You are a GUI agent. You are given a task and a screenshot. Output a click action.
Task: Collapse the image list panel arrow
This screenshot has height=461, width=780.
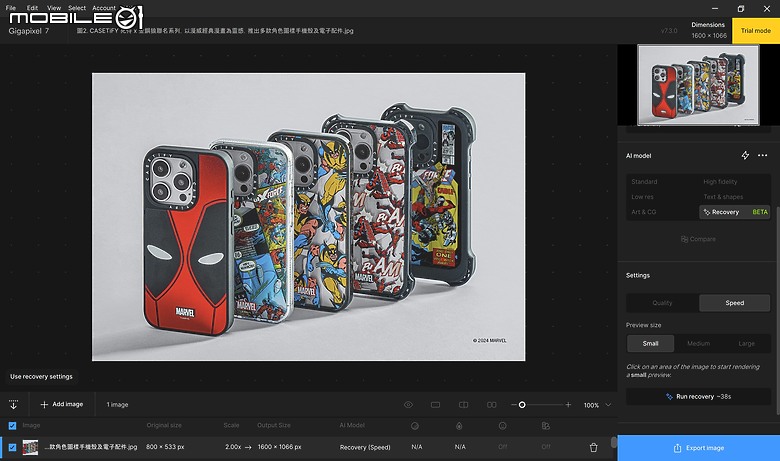coord(13,404)
